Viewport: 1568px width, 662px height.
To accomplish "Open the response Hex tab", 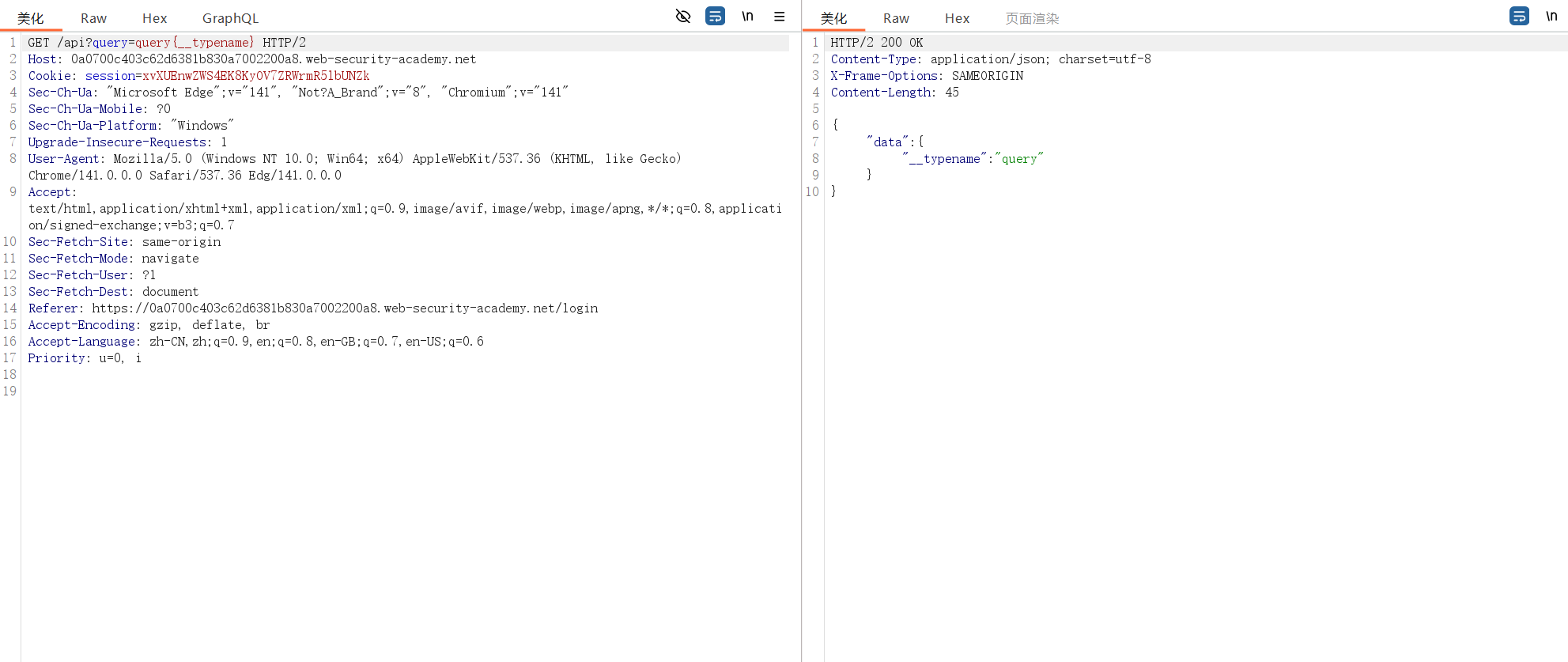I will point(957,18).
